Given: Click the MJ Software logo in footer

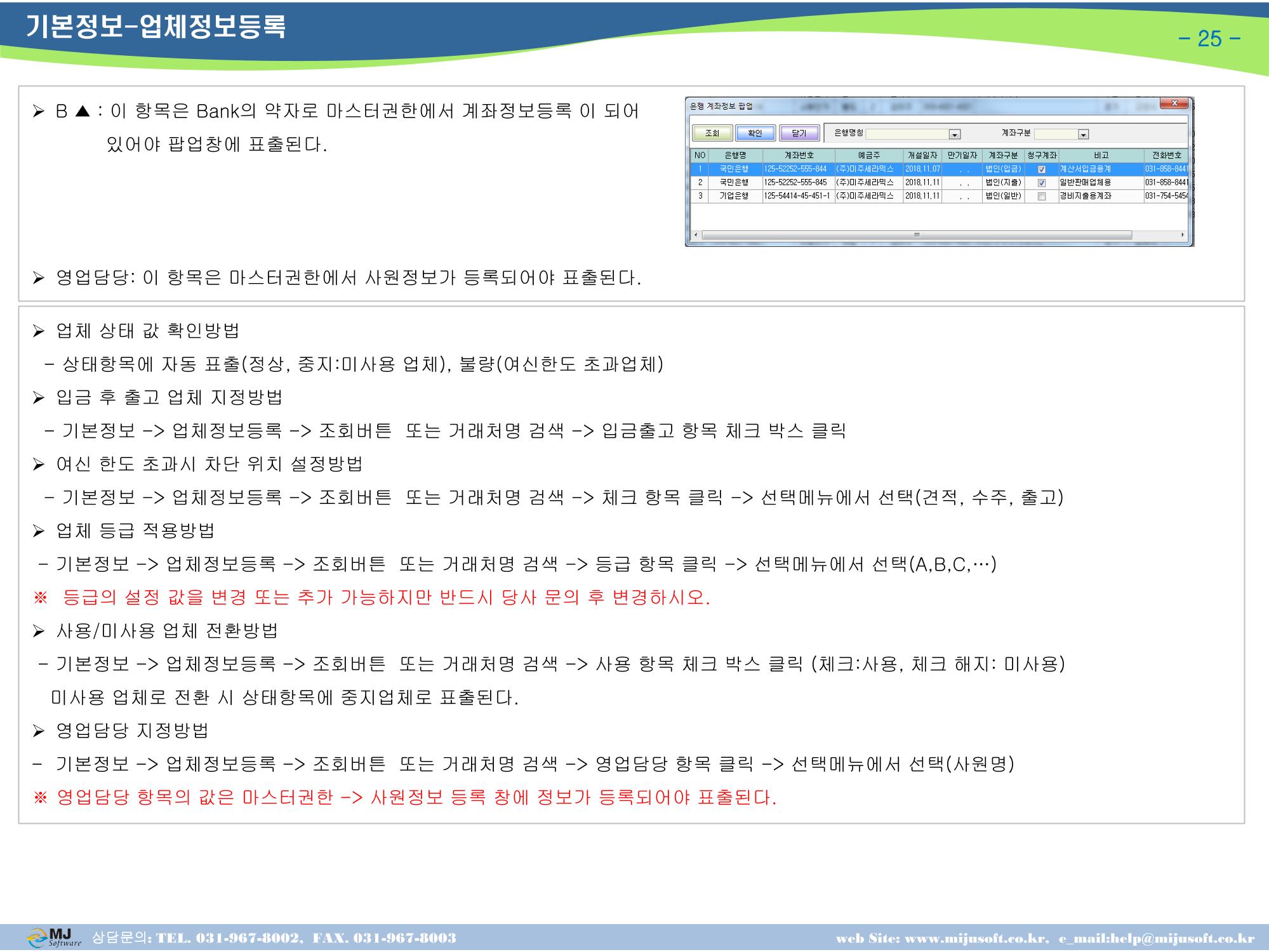Looking at the screenshot, I should (55, 937).
